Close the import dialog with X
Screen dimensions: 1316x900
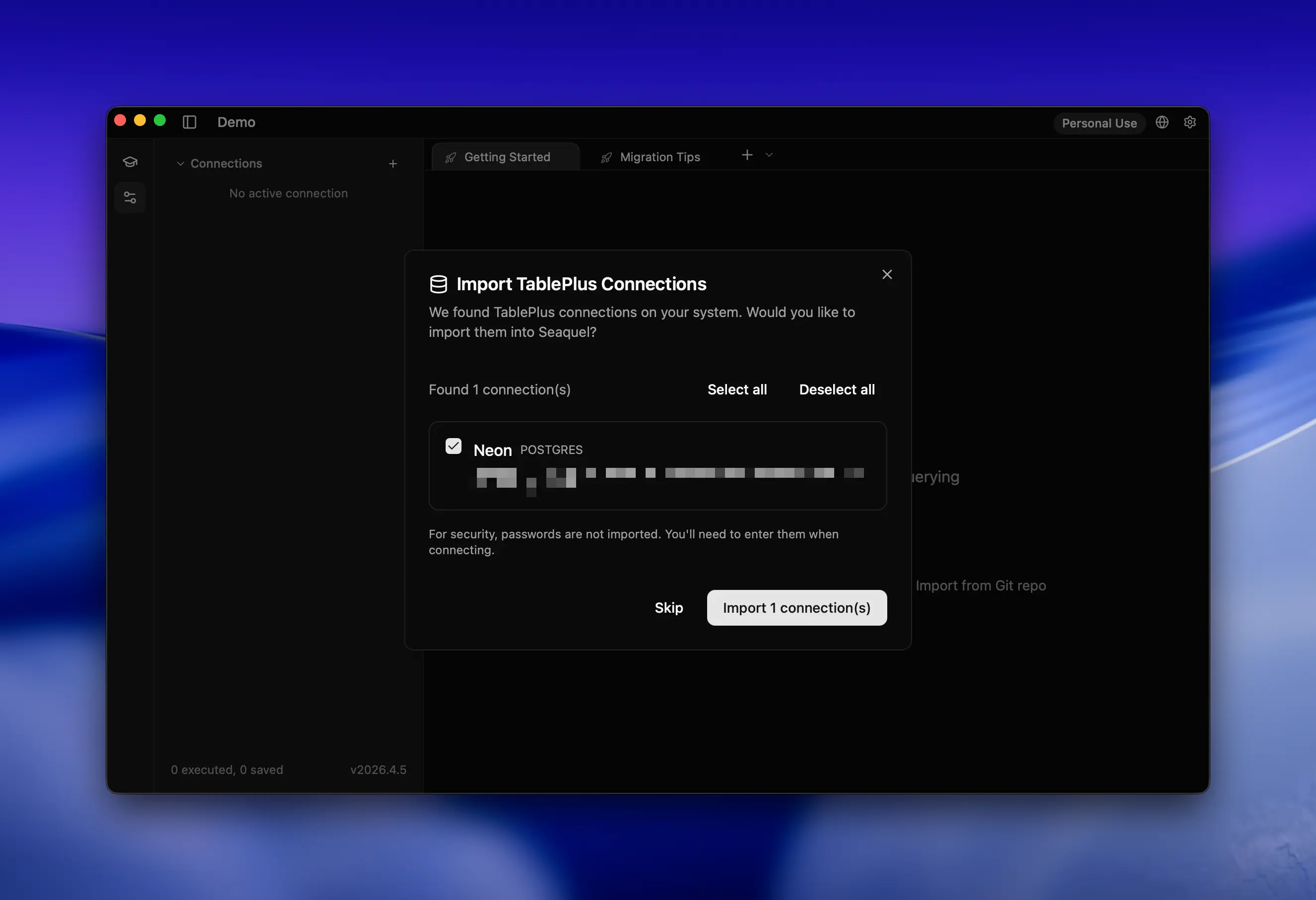point(887,274)
